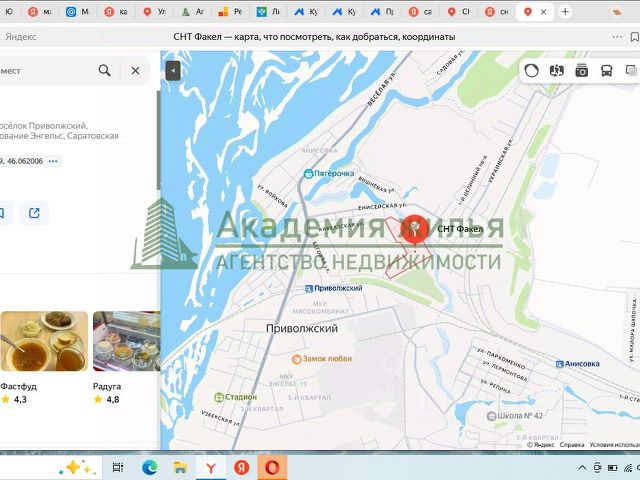Open the map layers icon
This screenshot has height=480, width=640.
pyautogui.click(x=631, y=71)
